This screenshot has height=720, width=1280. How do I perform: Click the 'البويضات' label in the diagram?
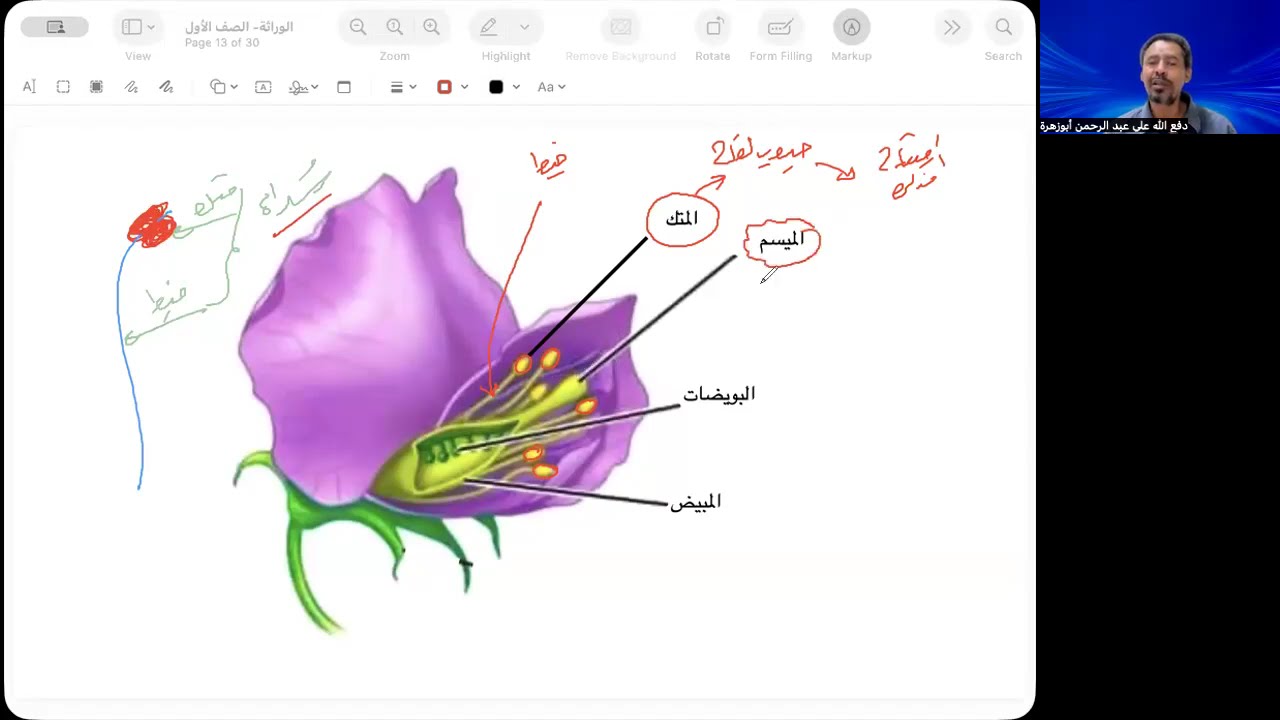pos(719,395)
